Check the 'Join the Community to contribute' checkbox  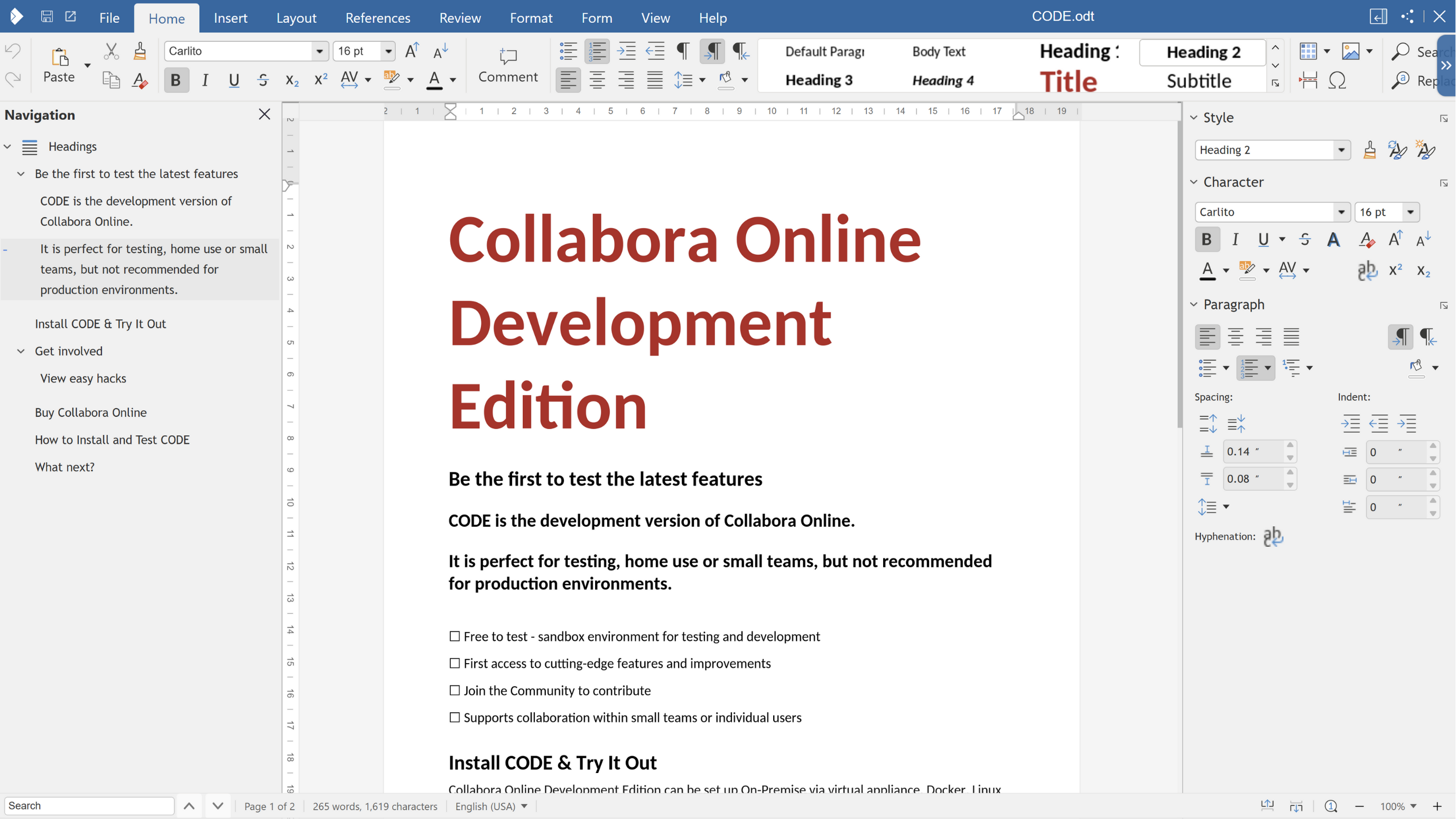tap(455, 690)
